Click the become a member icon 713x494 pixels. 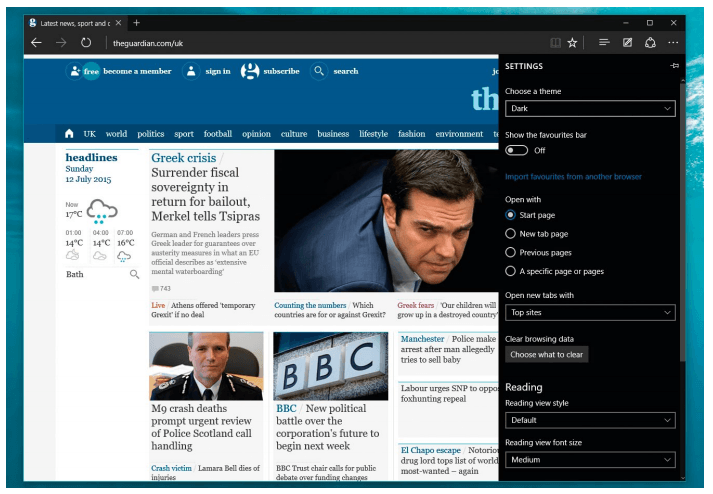74,71
